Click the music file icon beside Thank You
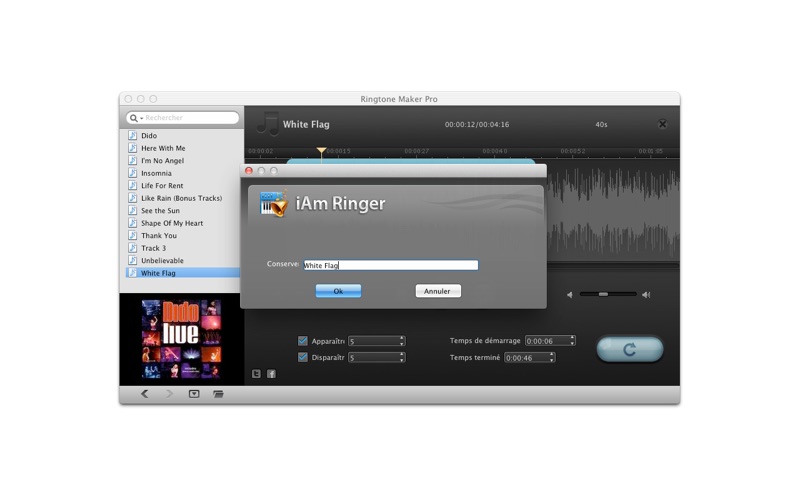800x500 pixels. pos(133,235)
